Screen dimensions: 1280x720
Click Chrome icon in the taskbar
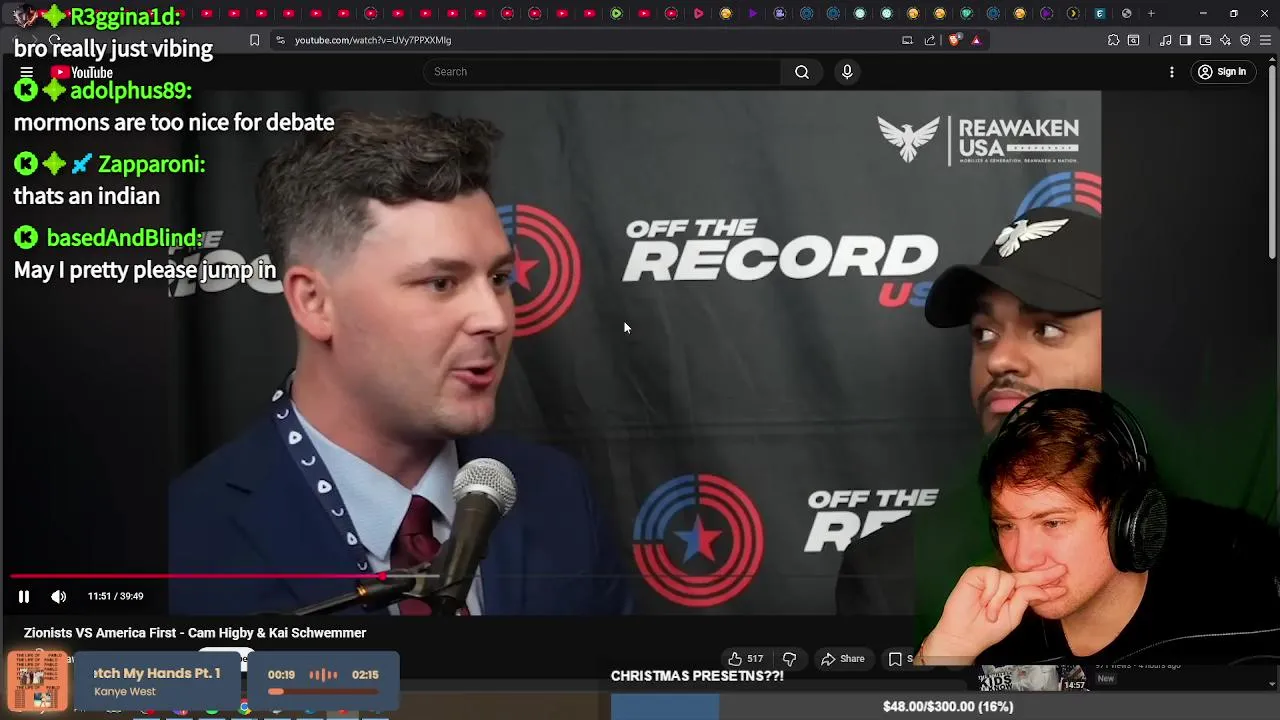(244, 708)
